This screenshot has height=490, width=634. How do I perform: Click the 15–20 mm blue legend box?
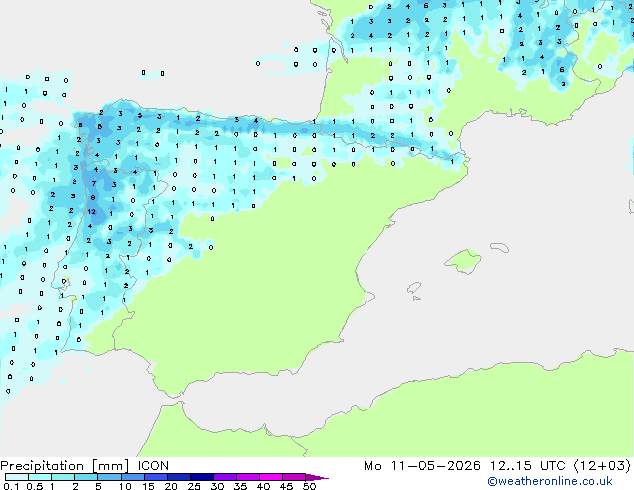155,477
